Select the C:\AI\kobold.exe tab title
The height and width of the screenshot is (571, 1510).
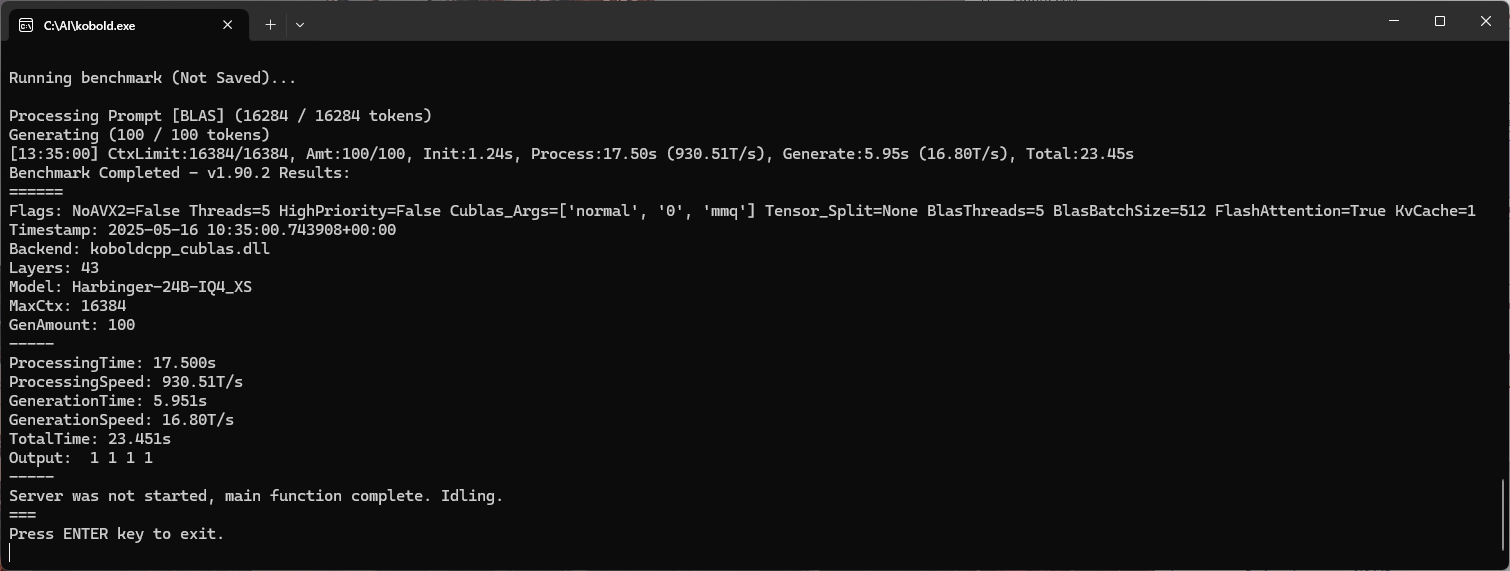[x=89, y=26]
